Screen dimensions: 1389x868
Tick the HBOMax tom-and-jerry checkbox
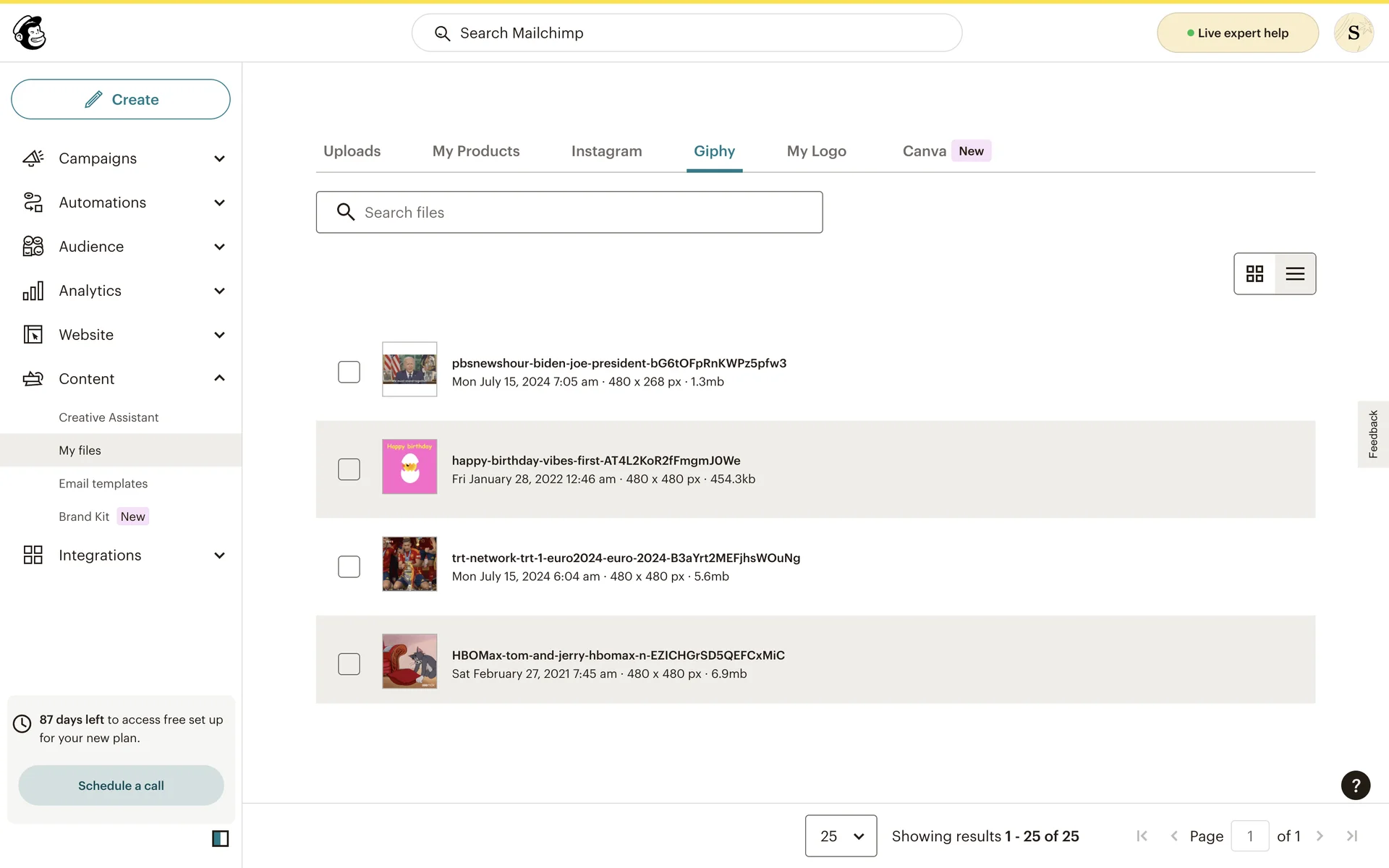pos(349,664)
